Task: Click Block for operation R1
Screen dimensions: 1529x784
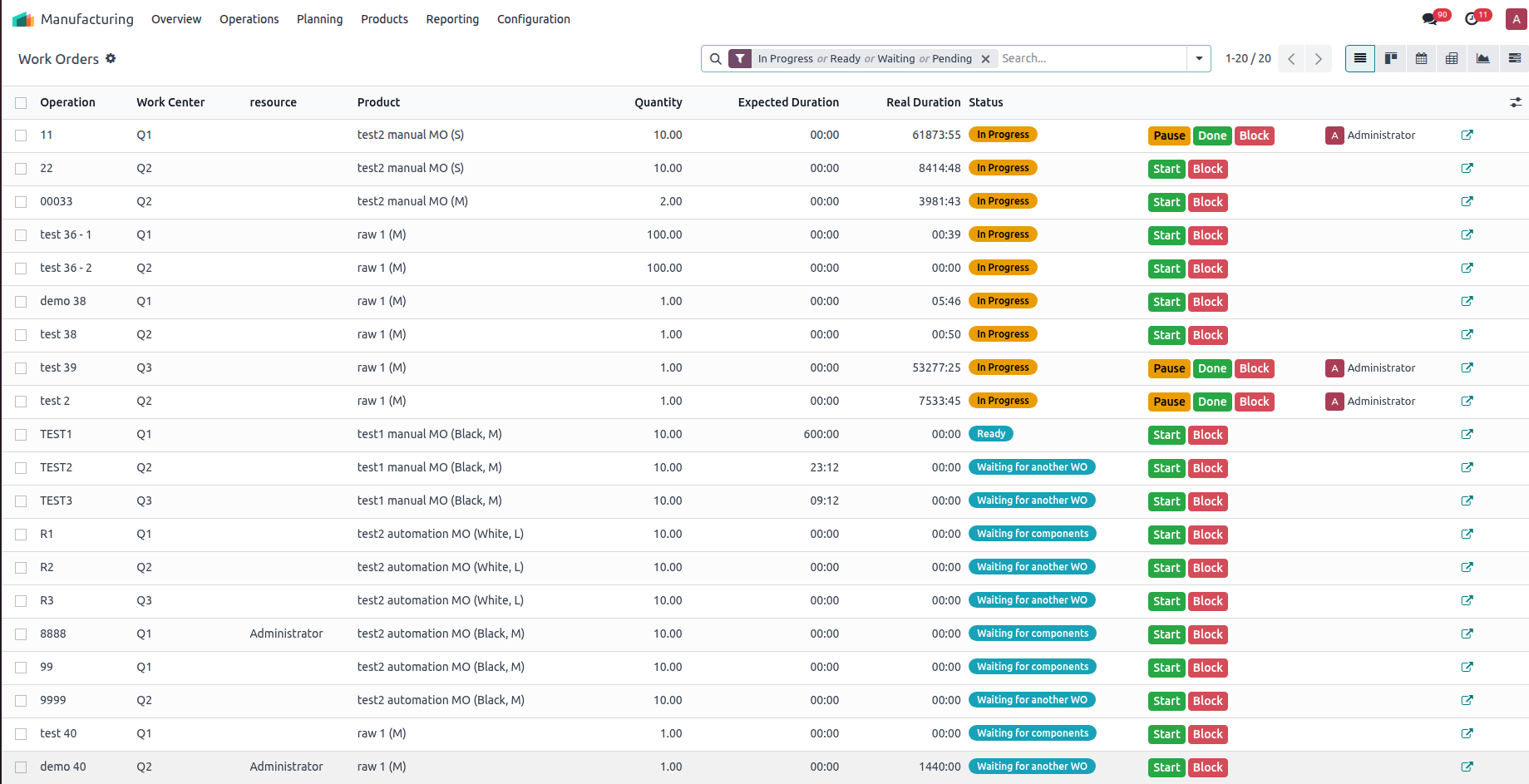Action: point(1207,535)
